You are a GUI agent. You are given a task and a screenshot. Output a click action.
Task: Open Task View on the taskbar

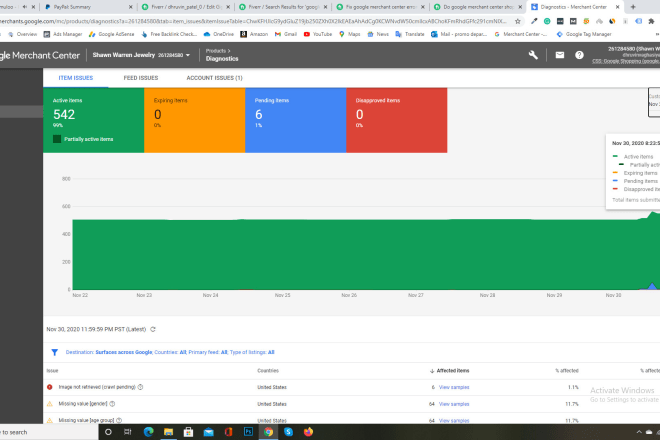click(128, 432)
